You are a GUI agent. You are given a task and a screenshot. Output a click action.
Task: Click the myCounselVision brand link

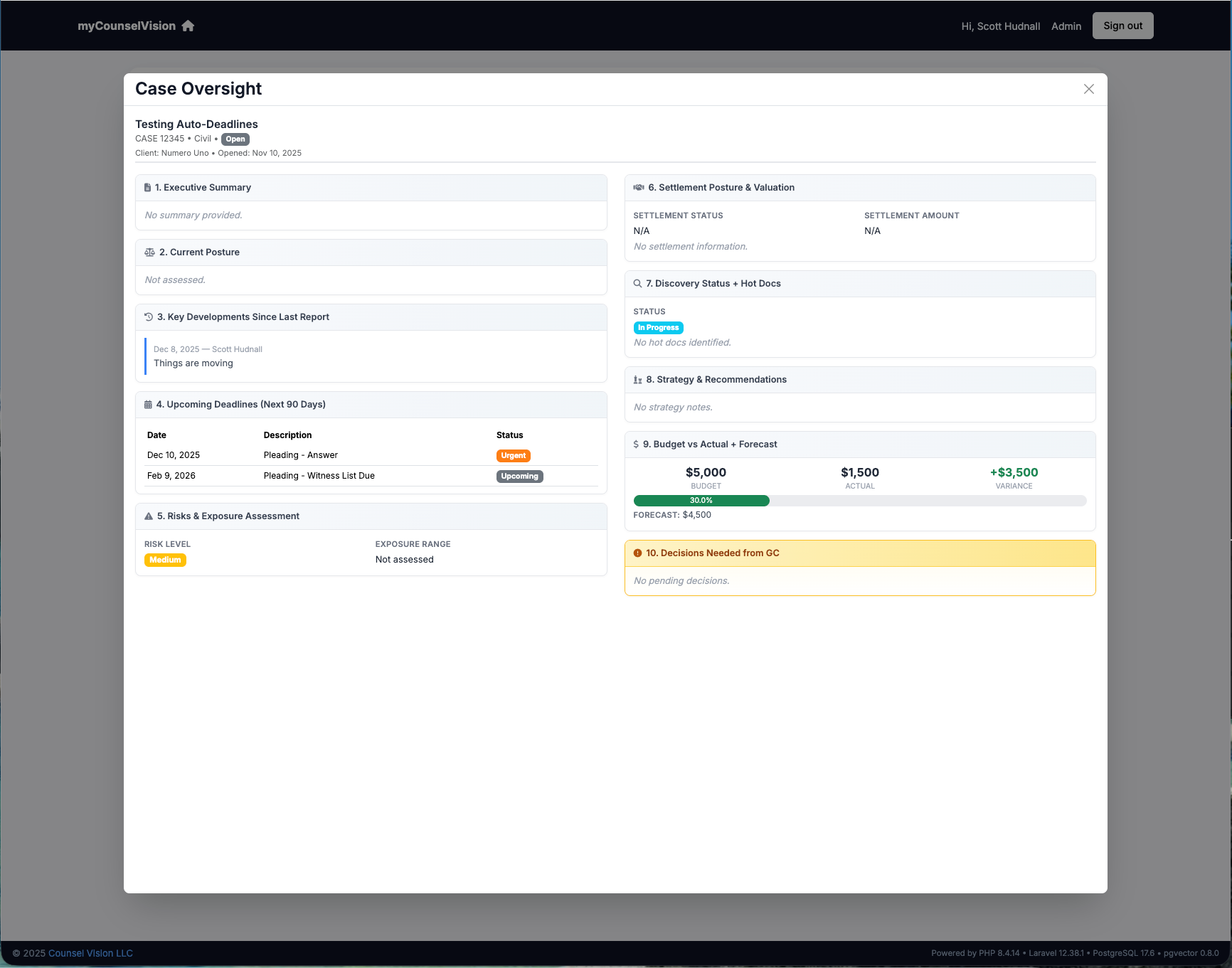coord(127,26)
